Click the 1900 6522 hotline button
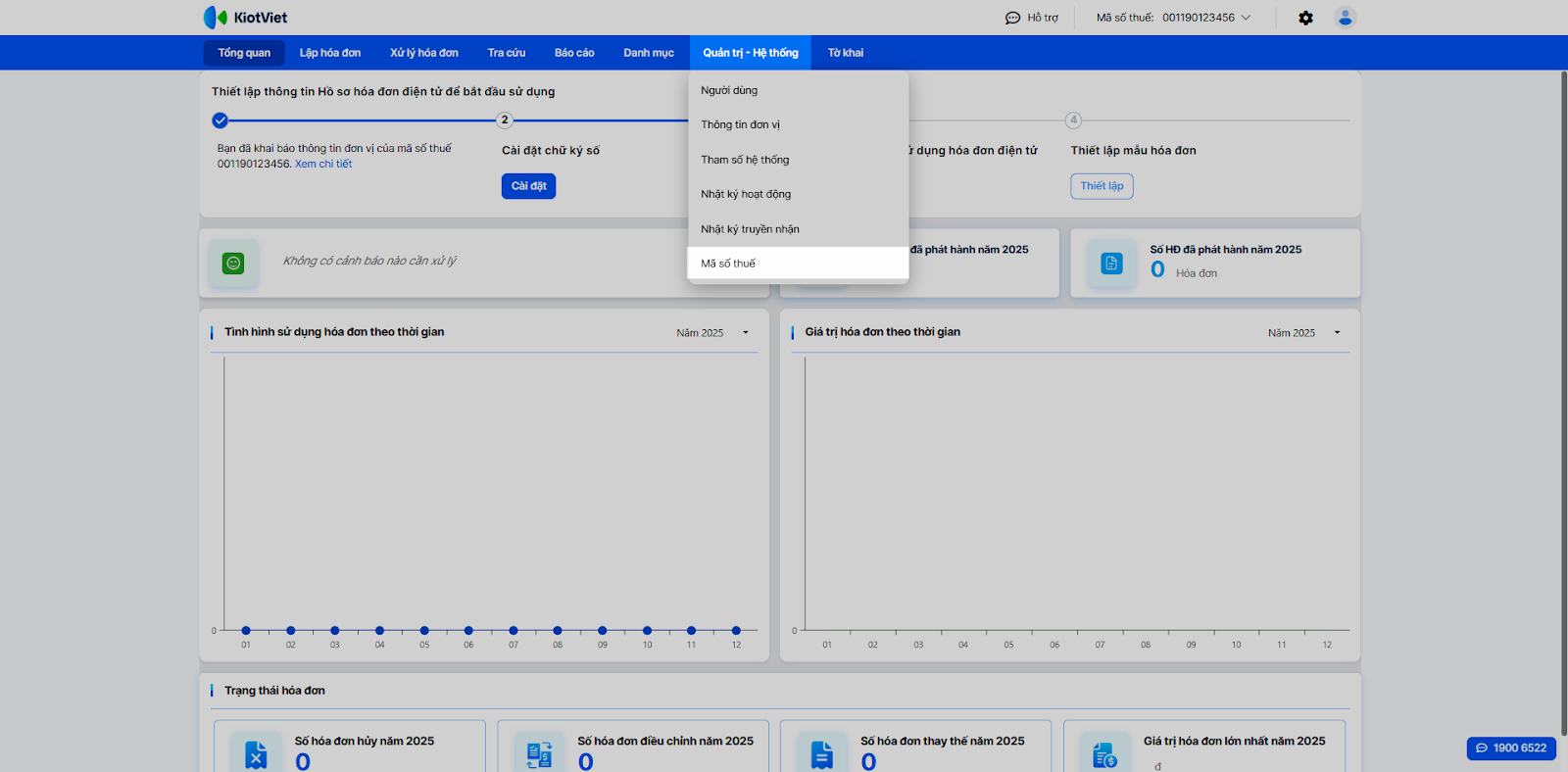 pyautogui.click(x=1511, y=748)
